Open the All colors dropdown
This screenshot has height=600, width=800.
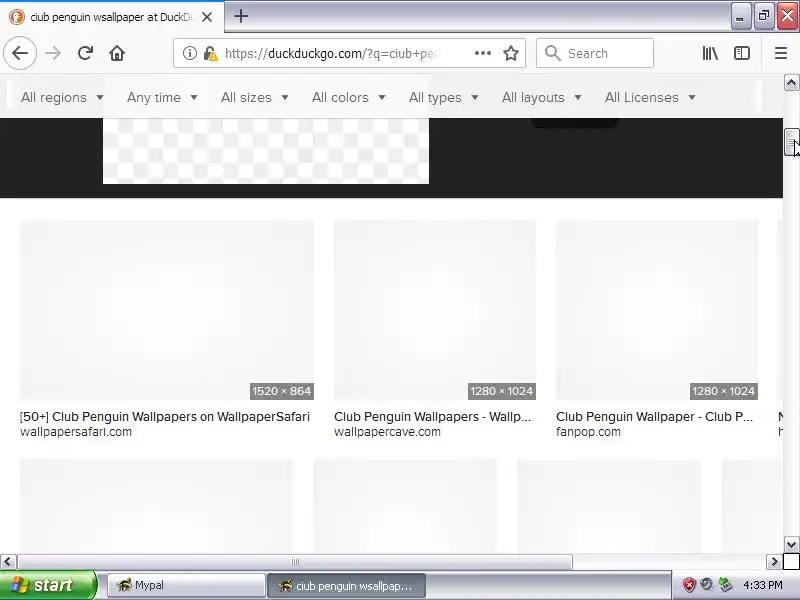(348, 97)
